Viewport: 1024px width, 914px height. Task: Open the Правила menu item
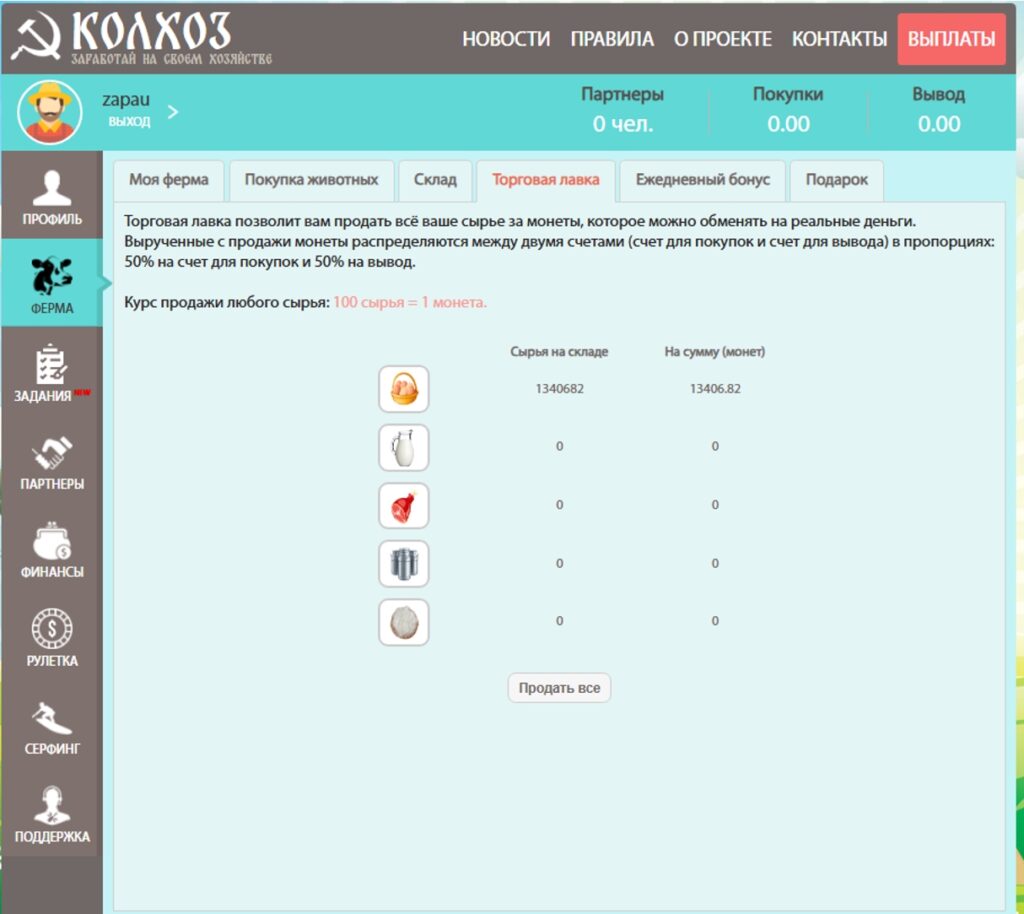pos(612,39)
